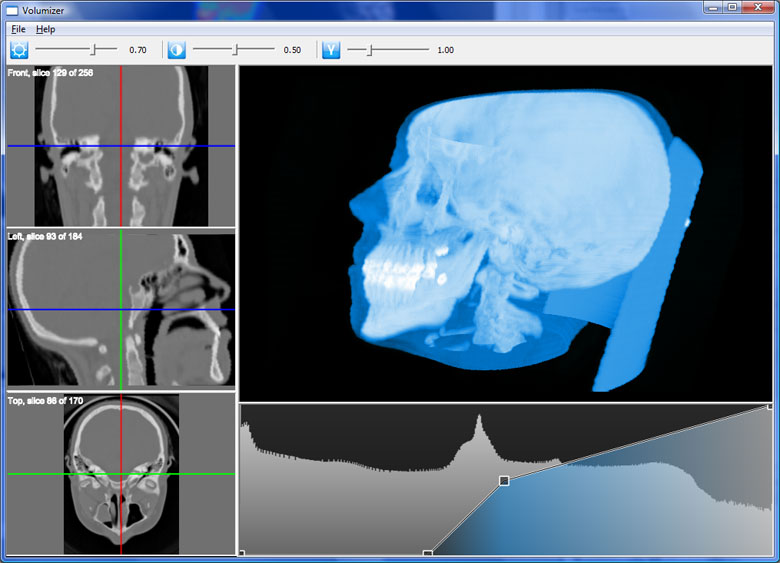Select the top-right transfer function control point
The width and height of the screenshot is (780, 563).
pyautogui.click(x=769, y=406)
